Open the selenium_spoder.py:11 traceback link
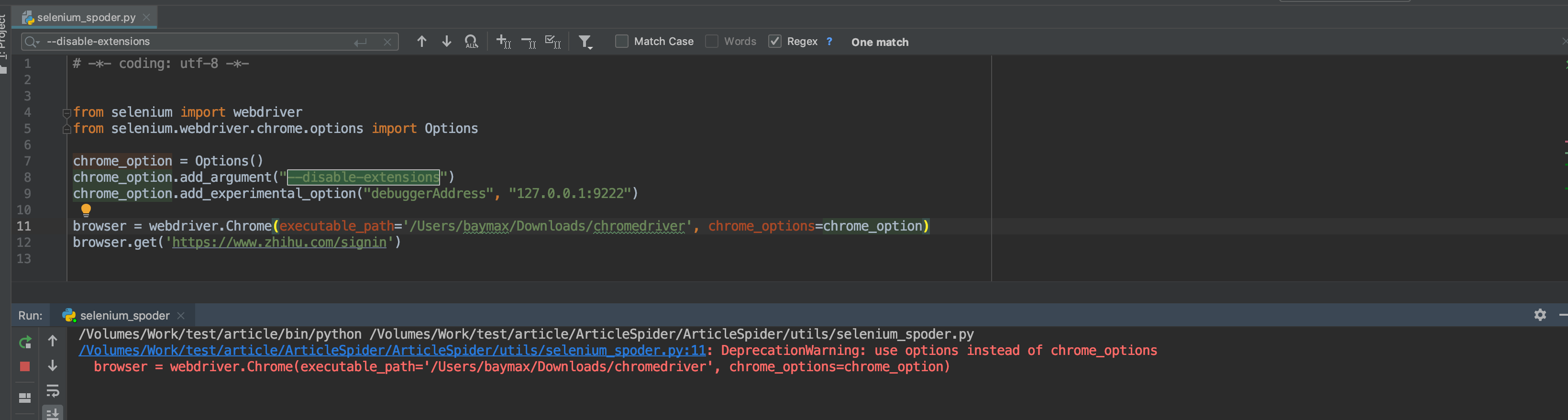 (392, 351)
